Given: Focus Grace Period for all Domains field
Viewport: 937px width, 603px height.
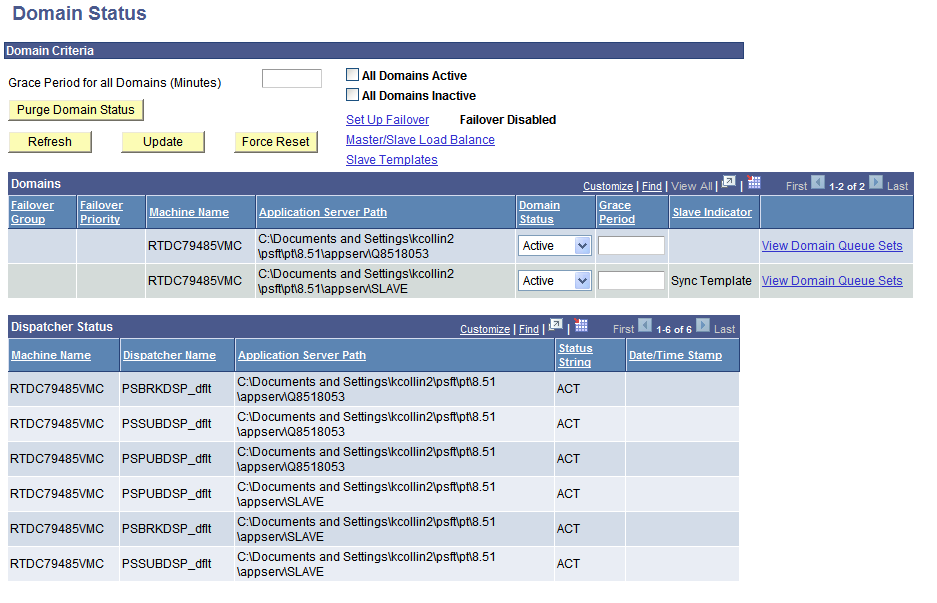Looking at the screenshot, I should (292, 78).
